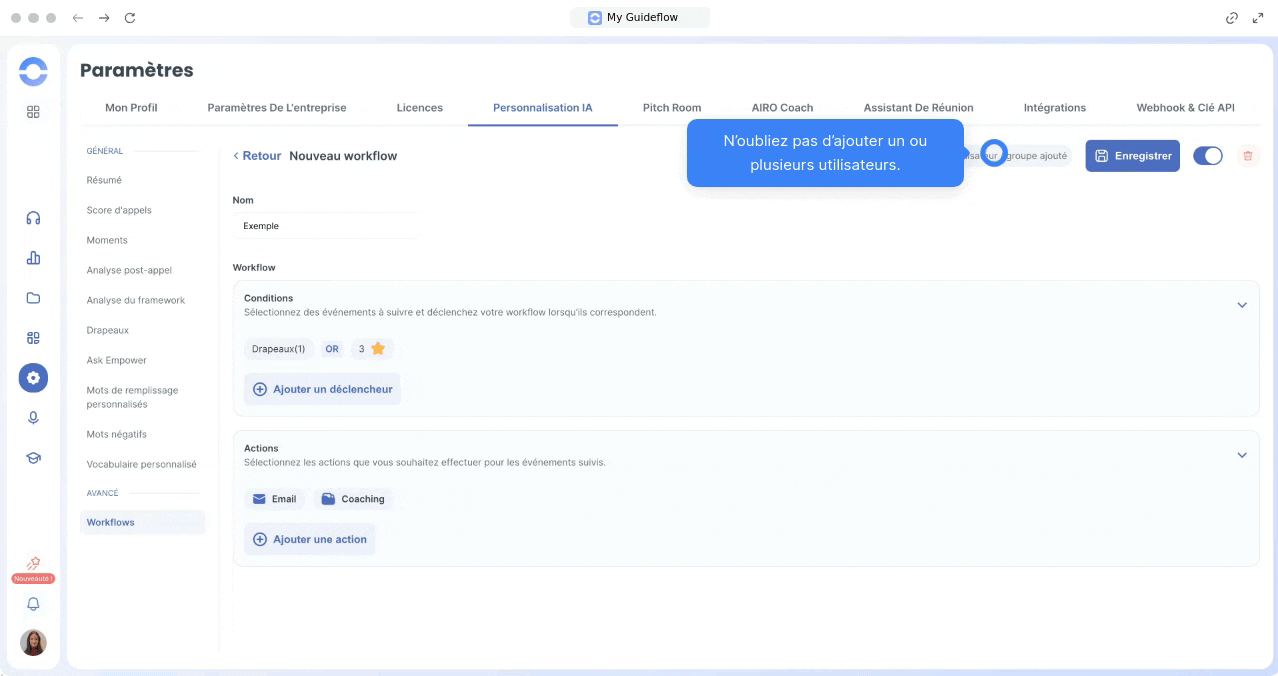Screen dimensions: 1278x676
Task: Open the AIRO Coach tab
Action: (x=782, y=108)
